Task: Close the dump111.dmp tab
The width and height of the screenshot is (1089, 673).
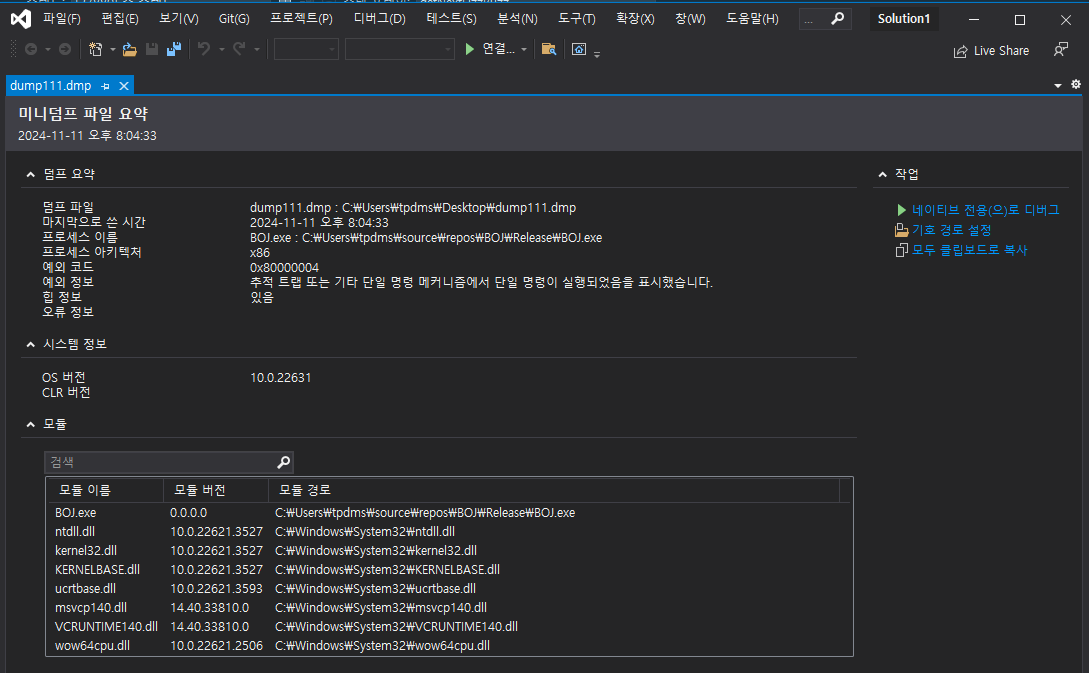Action: point(124,85)
